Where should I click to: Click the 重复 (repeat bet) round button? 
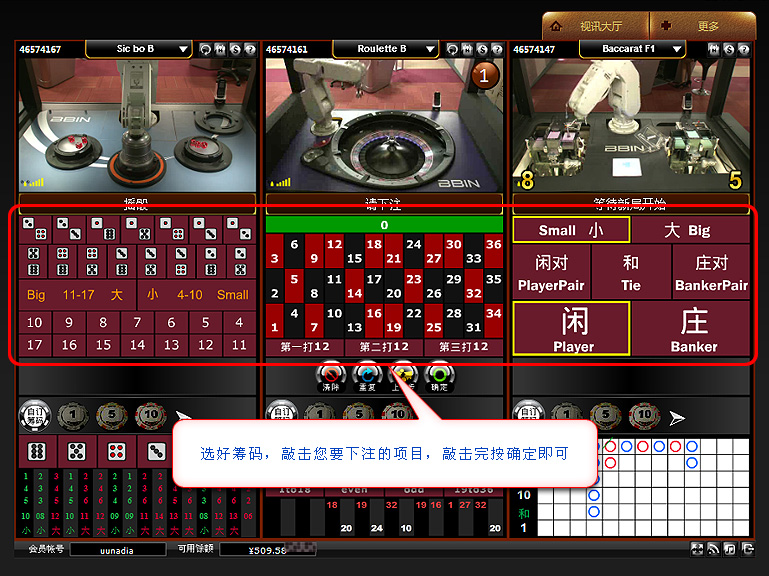pyautogui.click(x=367, y=376)
